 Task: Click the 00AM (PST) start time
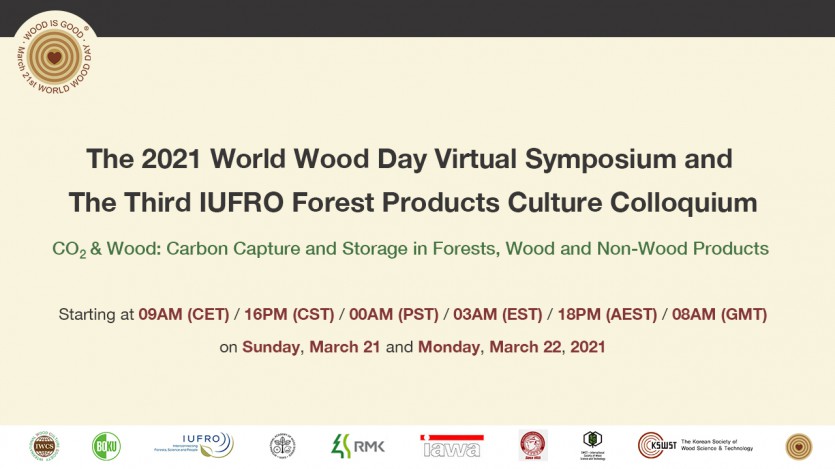394,315
